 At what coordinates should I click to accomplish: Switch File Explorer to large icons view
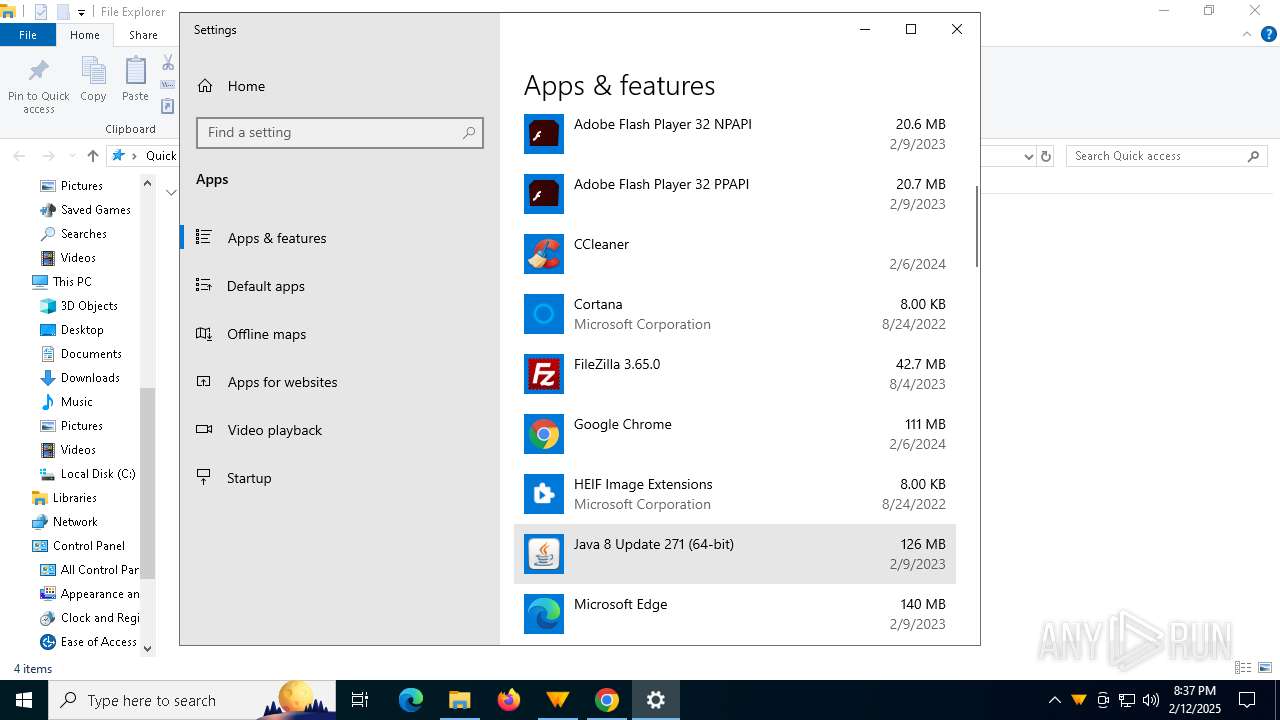[1265, 668]
